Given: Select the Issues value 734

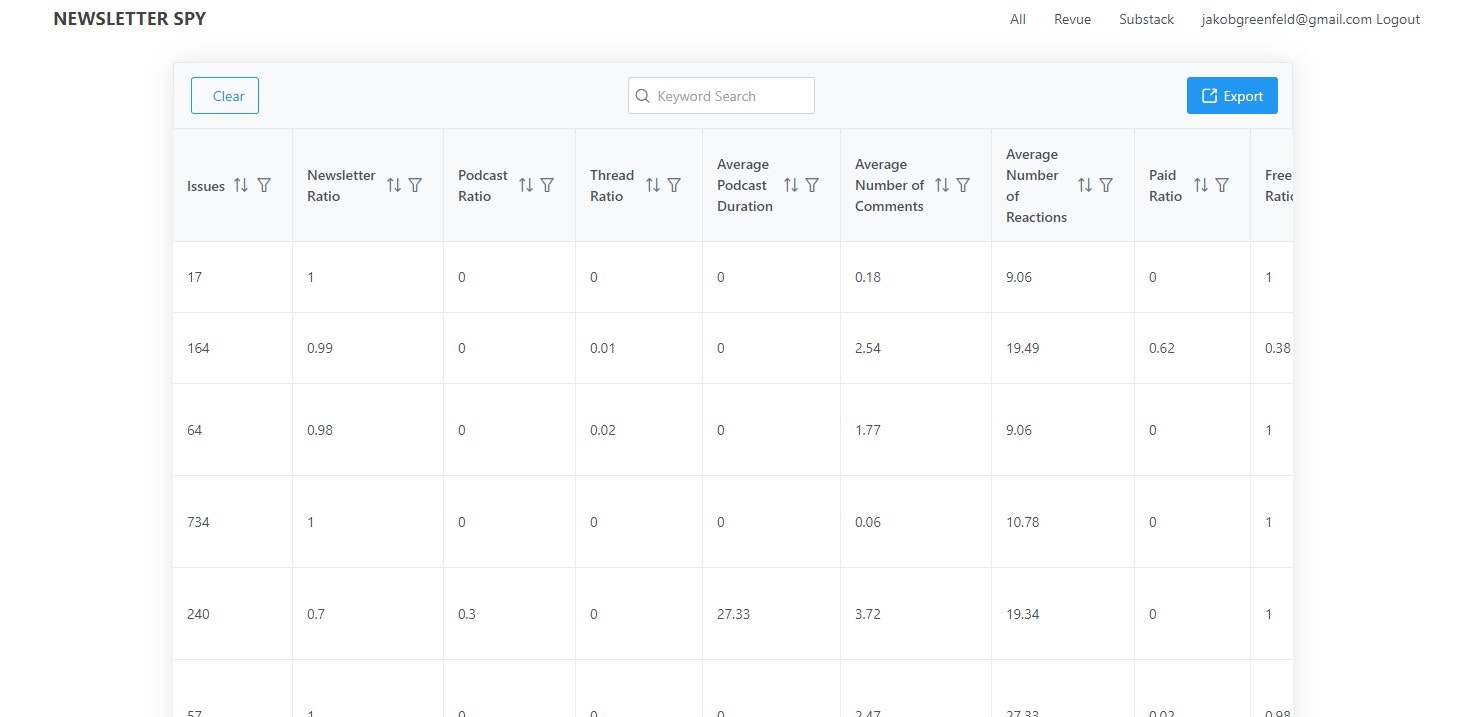Looking at the screenshot, I should 198,522.
